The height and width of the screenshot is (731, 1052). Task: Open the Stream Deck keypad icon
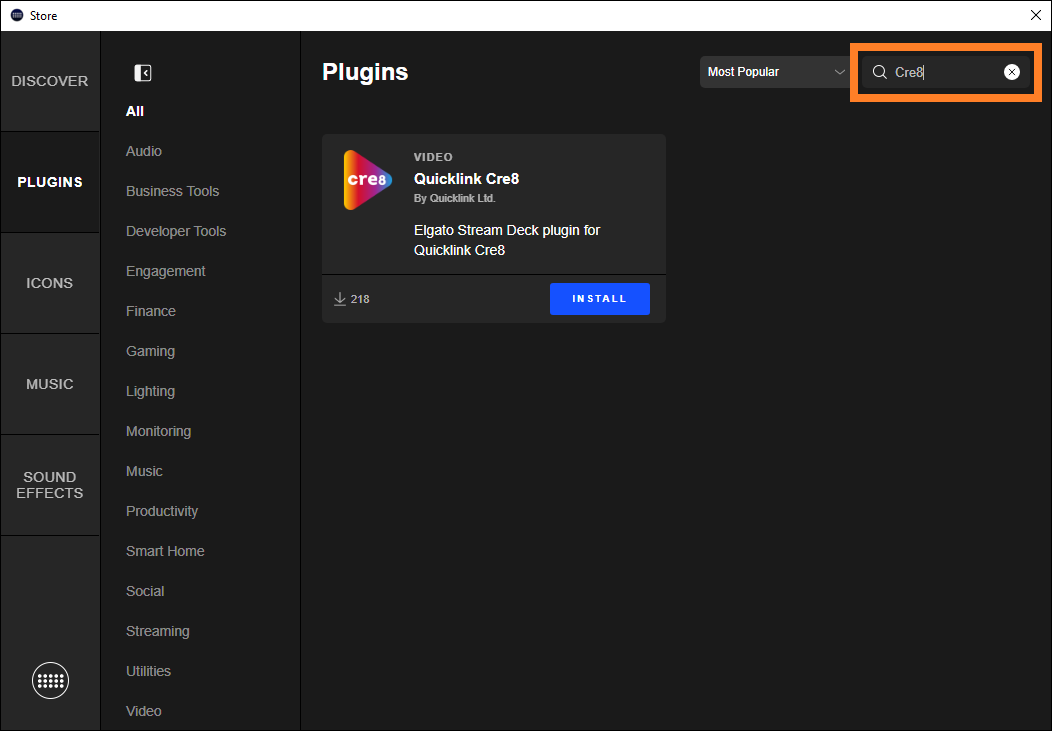coord(50,680)
